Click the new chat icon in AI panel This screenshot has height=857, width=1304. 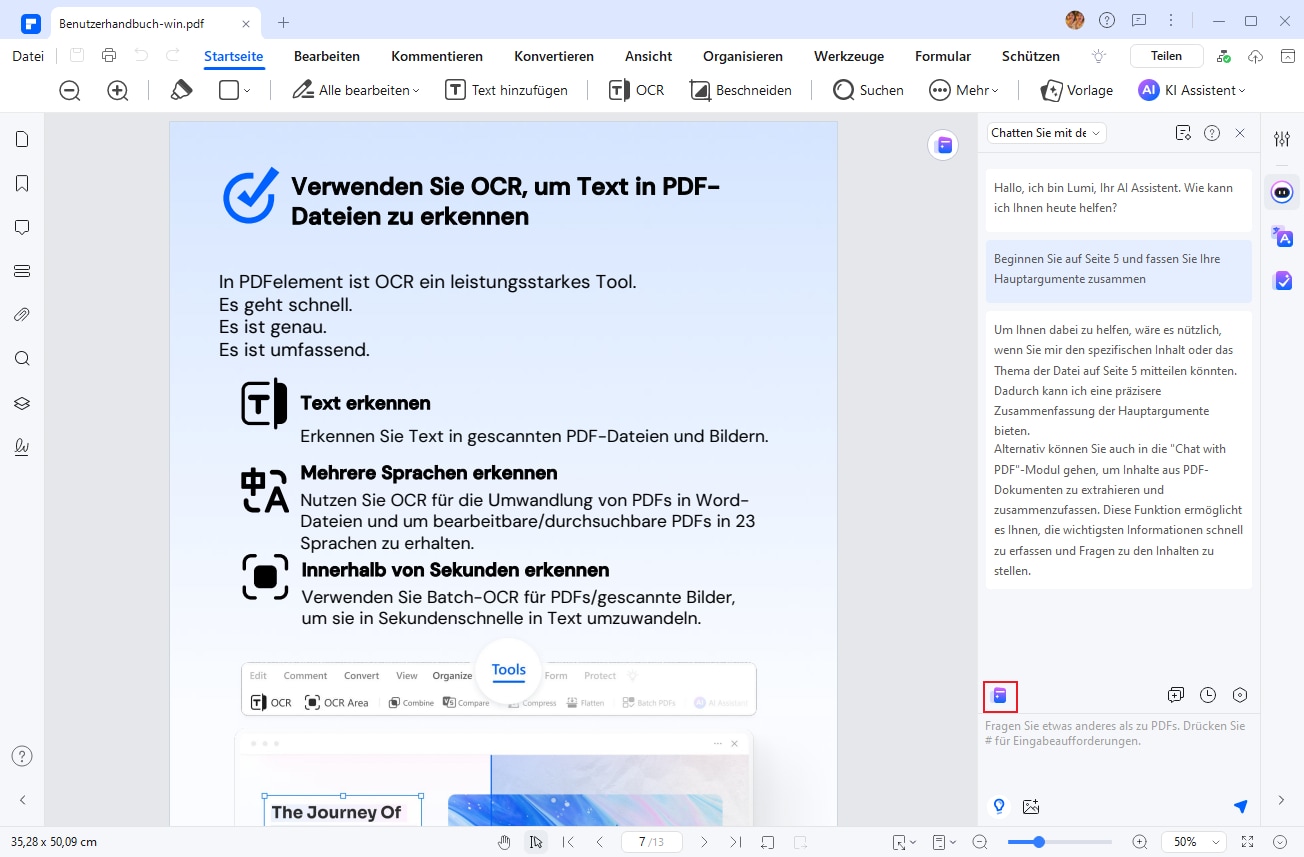[x=1176, y=695]
